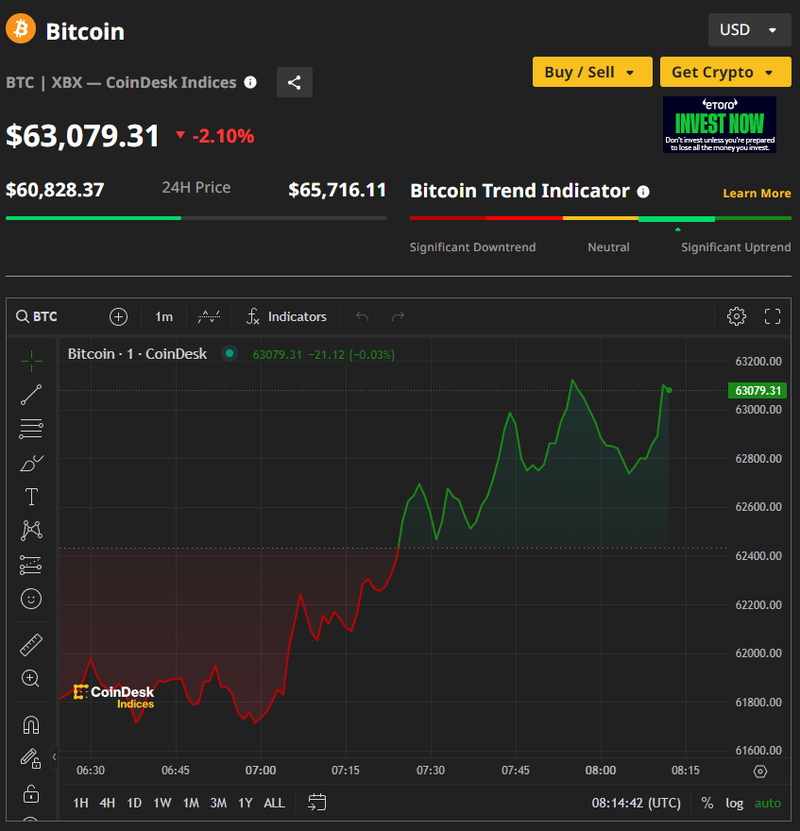Add a symbol to compare with plus icon

118,317
